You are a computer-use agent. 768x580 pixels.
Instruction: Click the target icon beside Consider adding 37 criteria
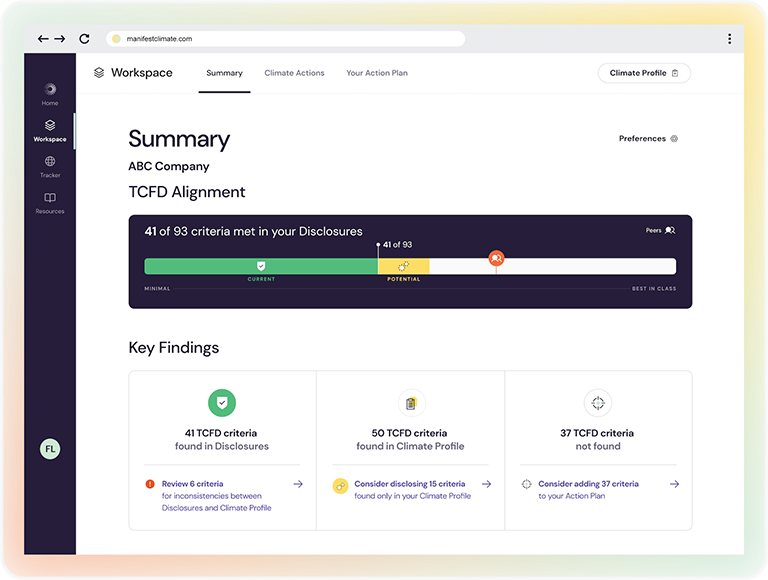[x=526, y=484]
